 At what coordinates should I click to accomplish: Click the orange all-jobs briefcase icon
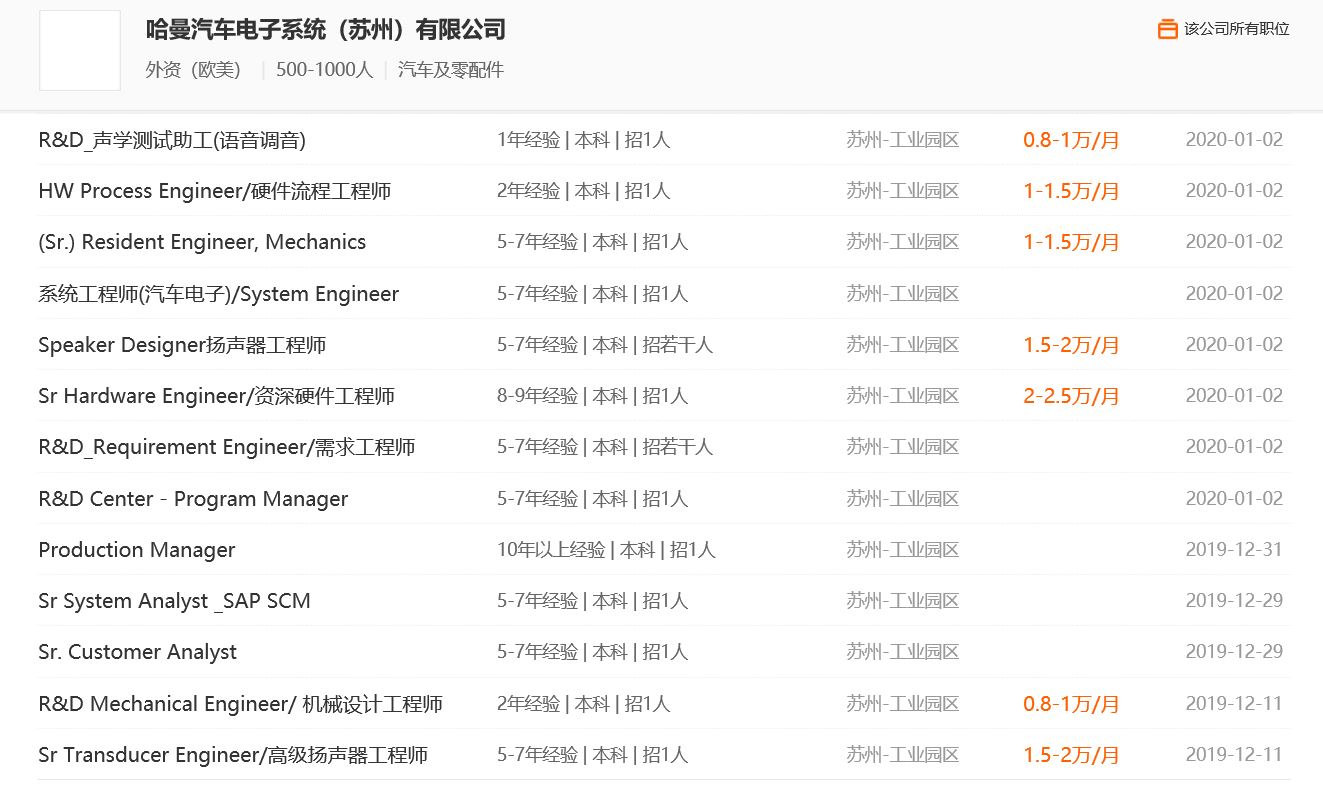tap(1167, 29)
